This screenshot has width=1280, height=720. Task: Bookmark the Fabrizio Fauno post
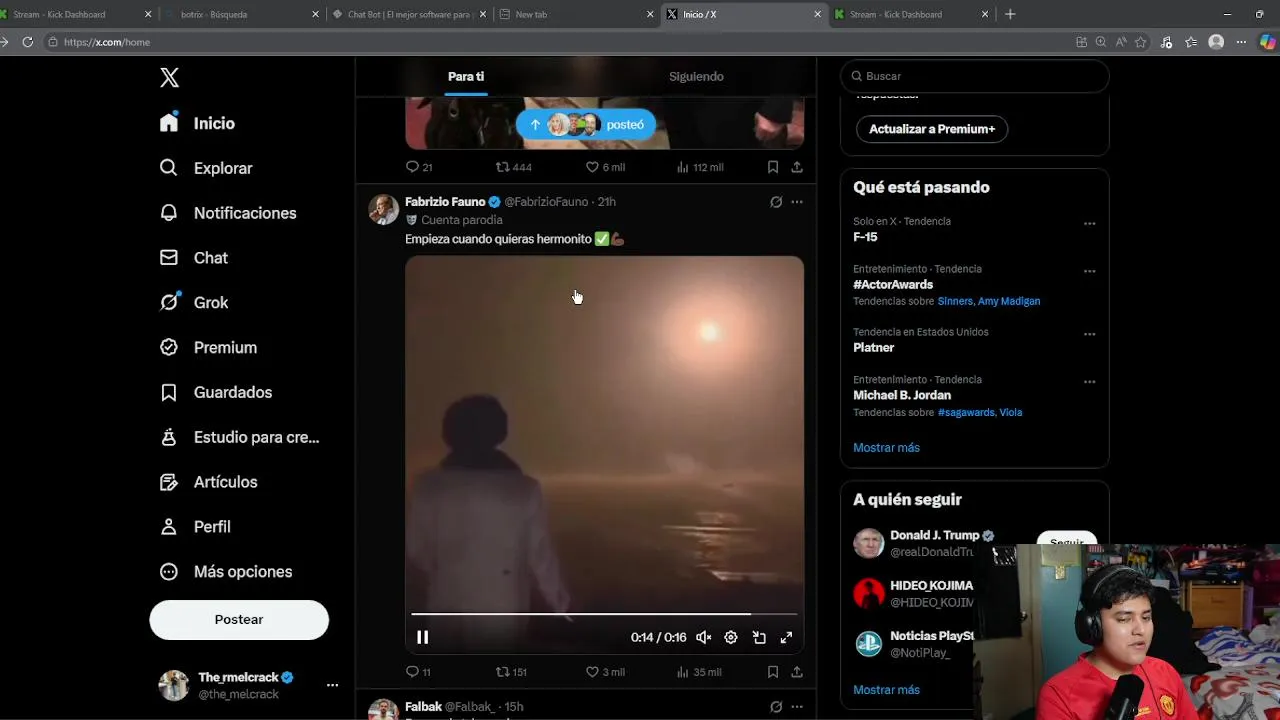[x=773, y=672]
